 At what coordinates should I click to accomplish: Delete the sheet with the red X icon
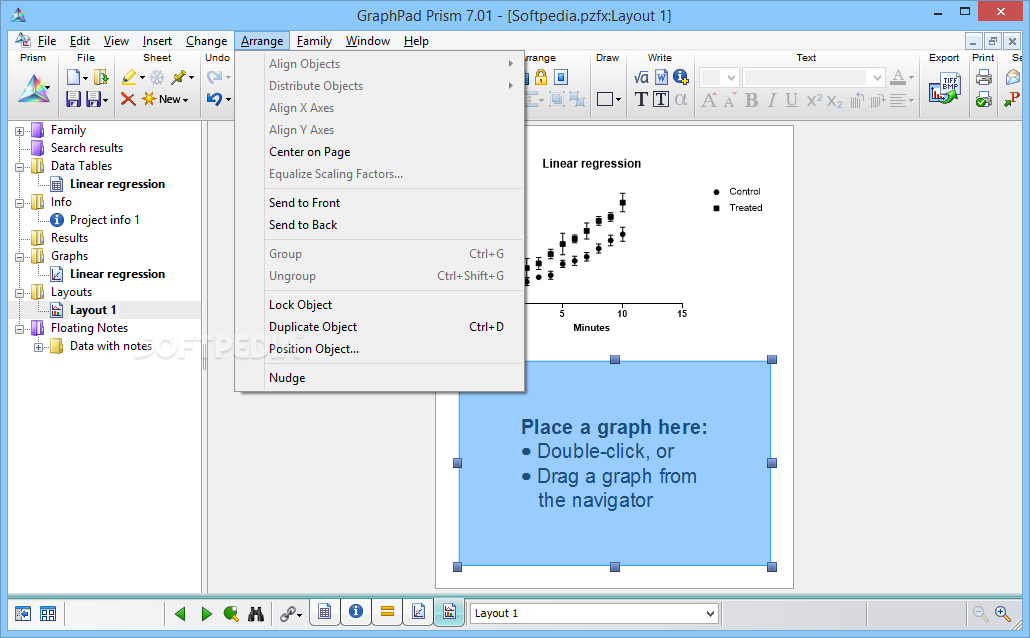tap(128, 99)
